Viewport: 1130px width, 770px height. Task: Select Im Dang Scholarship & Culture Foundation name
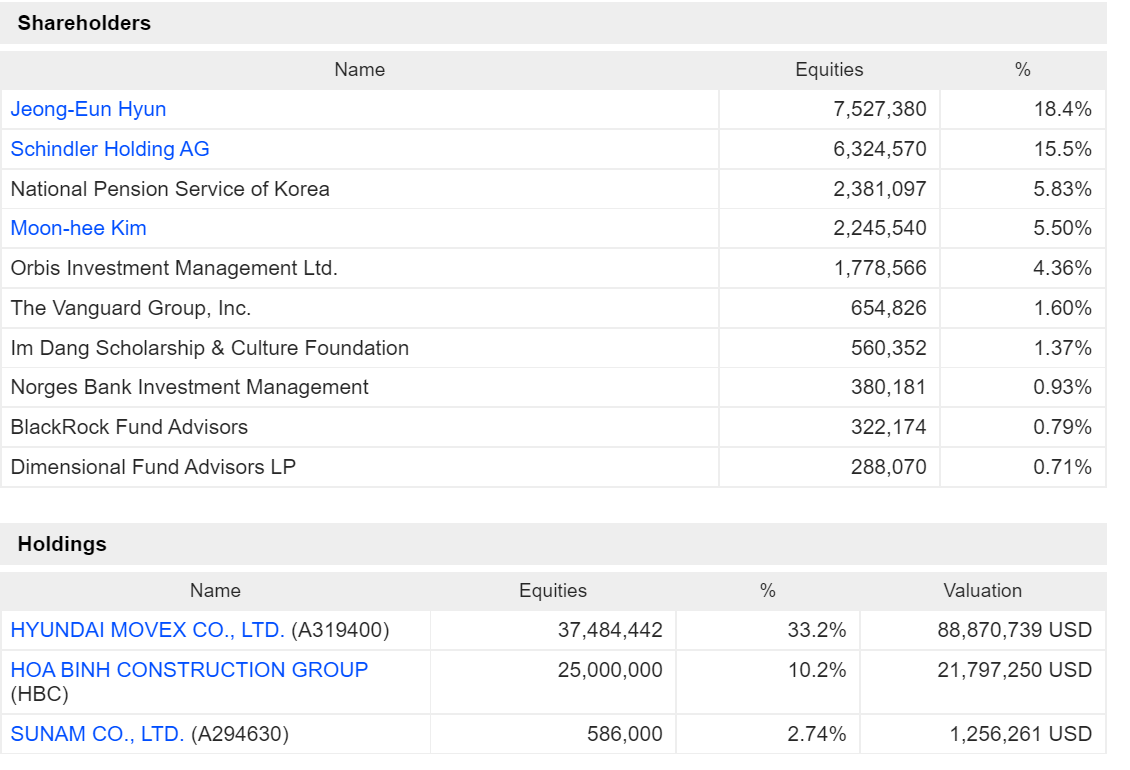pos(210,348)
